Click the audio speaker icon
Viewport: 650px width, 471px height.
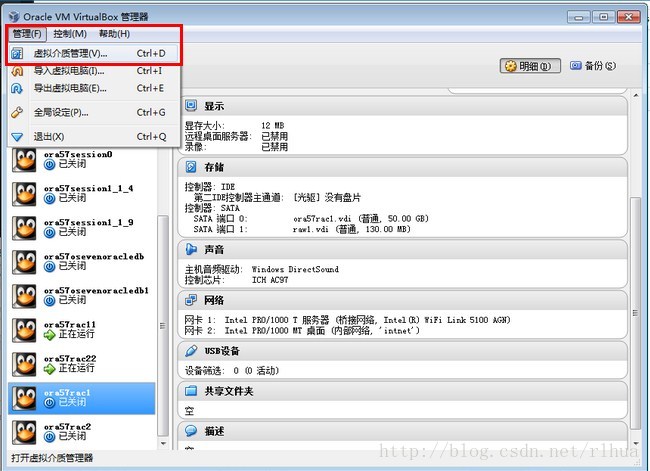pos(191,249)
